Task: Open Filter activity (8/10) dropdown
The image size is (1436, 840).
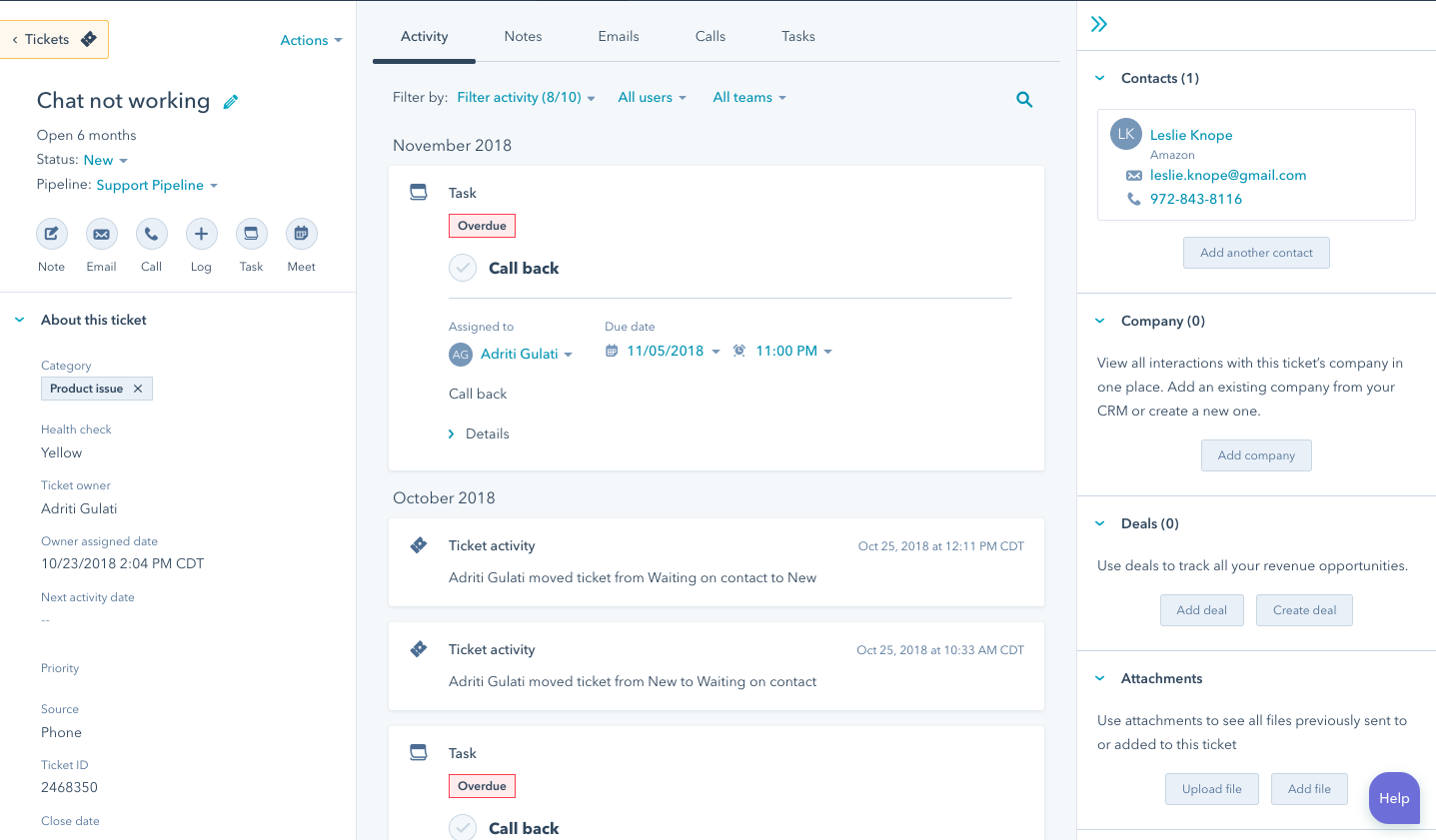Action: pos(526,98)
